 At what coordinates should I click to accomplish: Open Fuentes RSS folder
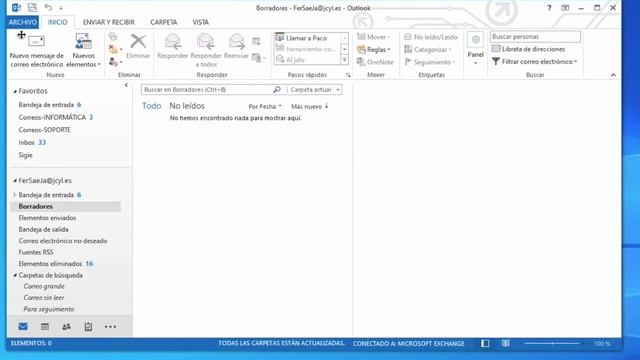(36, 252)
